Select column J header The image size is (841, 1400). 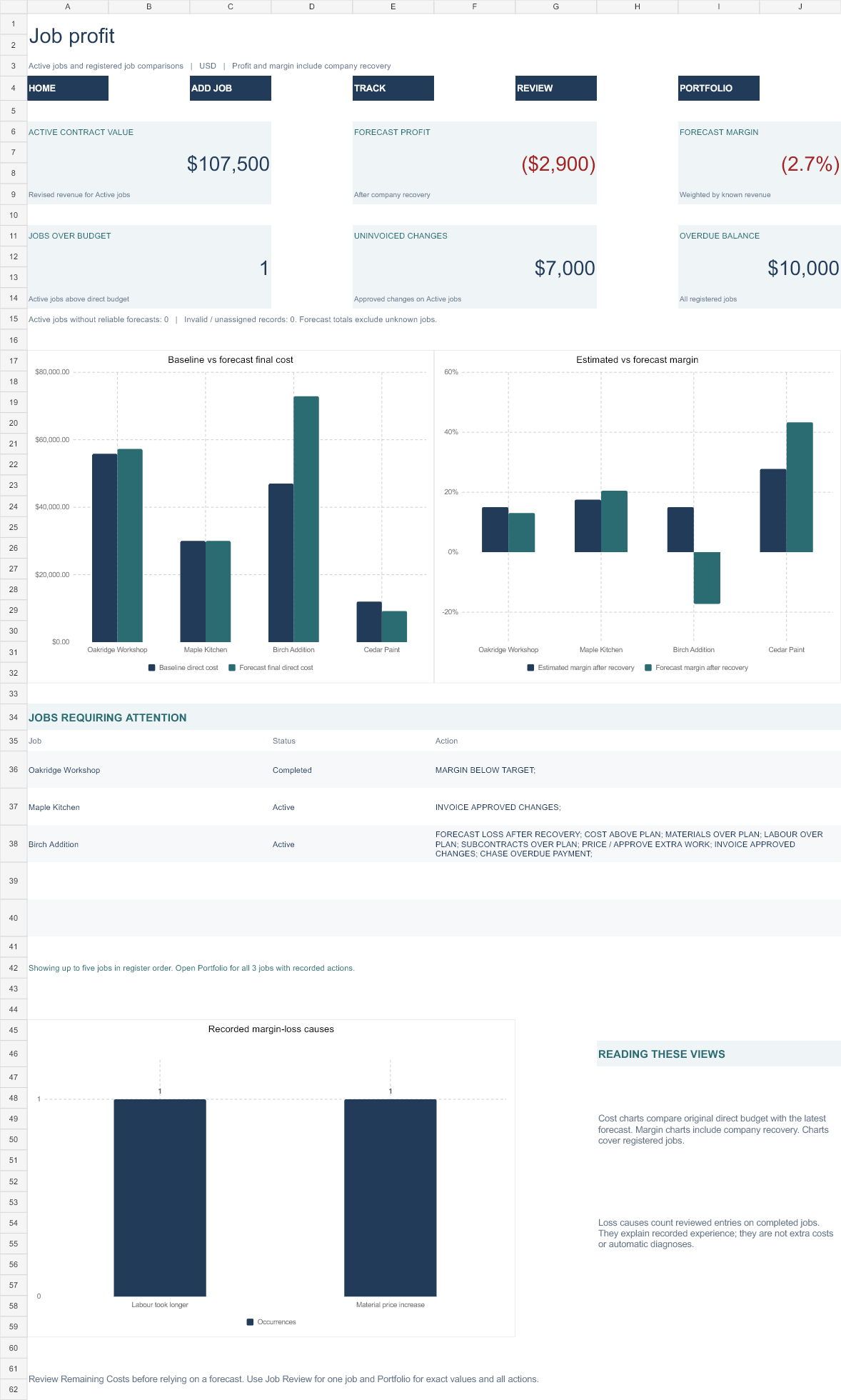point(800,6)
